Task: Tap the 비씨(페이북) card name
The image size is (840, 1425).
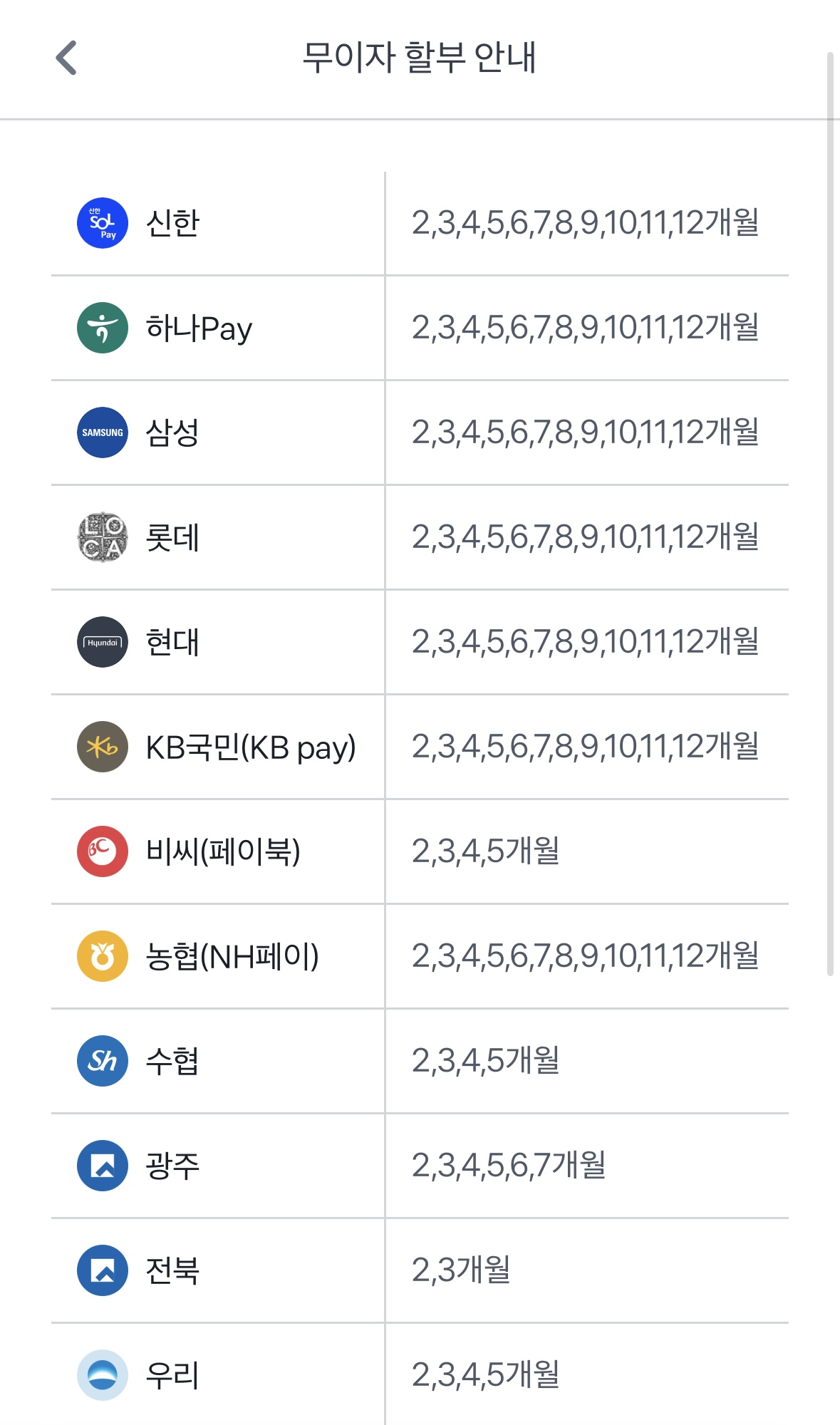Action: pyautogui.click(x=223, y=852)
